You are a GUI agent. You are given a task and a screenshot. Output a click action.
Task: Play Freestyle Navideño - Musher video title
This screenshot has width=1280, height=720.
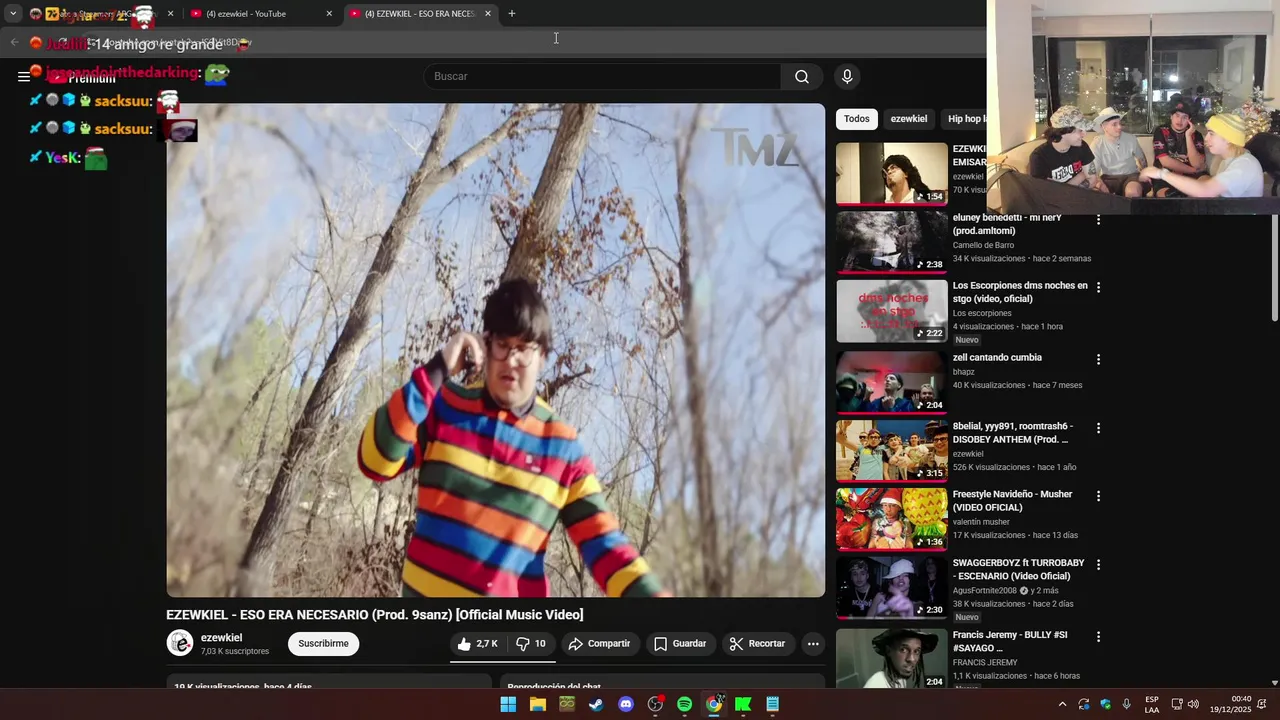coord(1012,501)
